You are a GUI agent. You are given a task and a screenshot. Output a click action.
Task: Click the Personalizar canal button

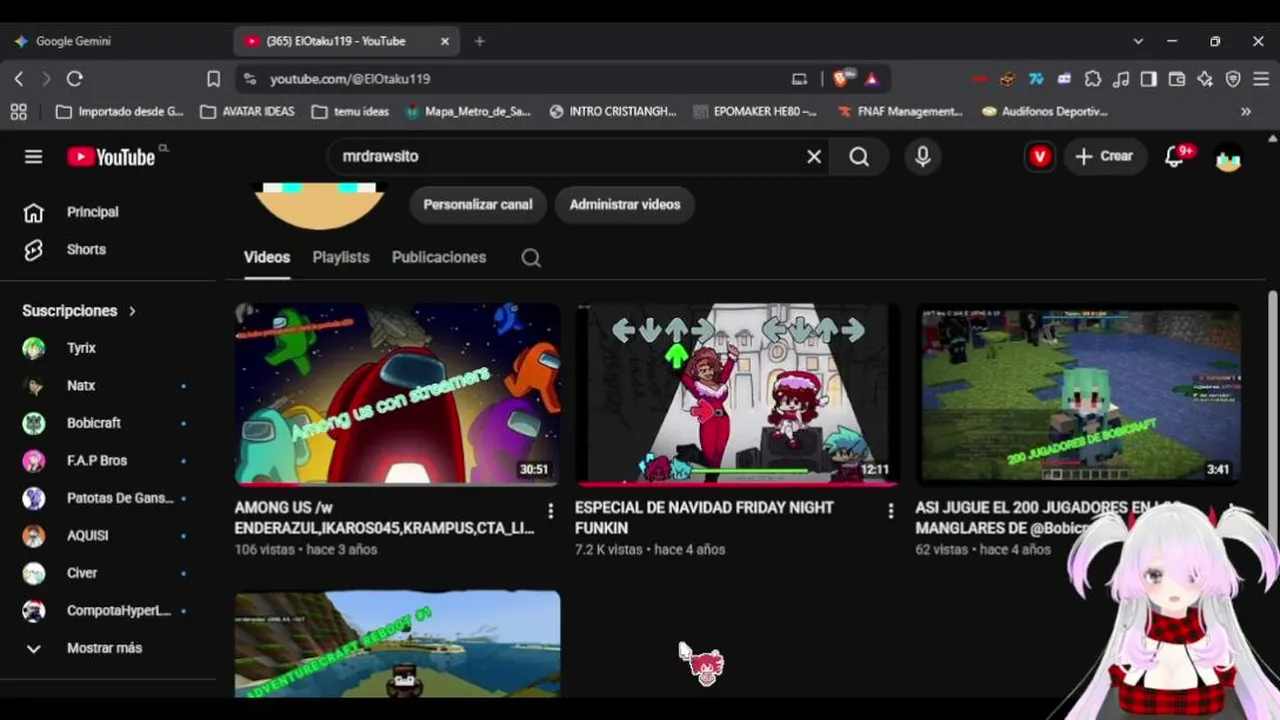click(478, 204)
